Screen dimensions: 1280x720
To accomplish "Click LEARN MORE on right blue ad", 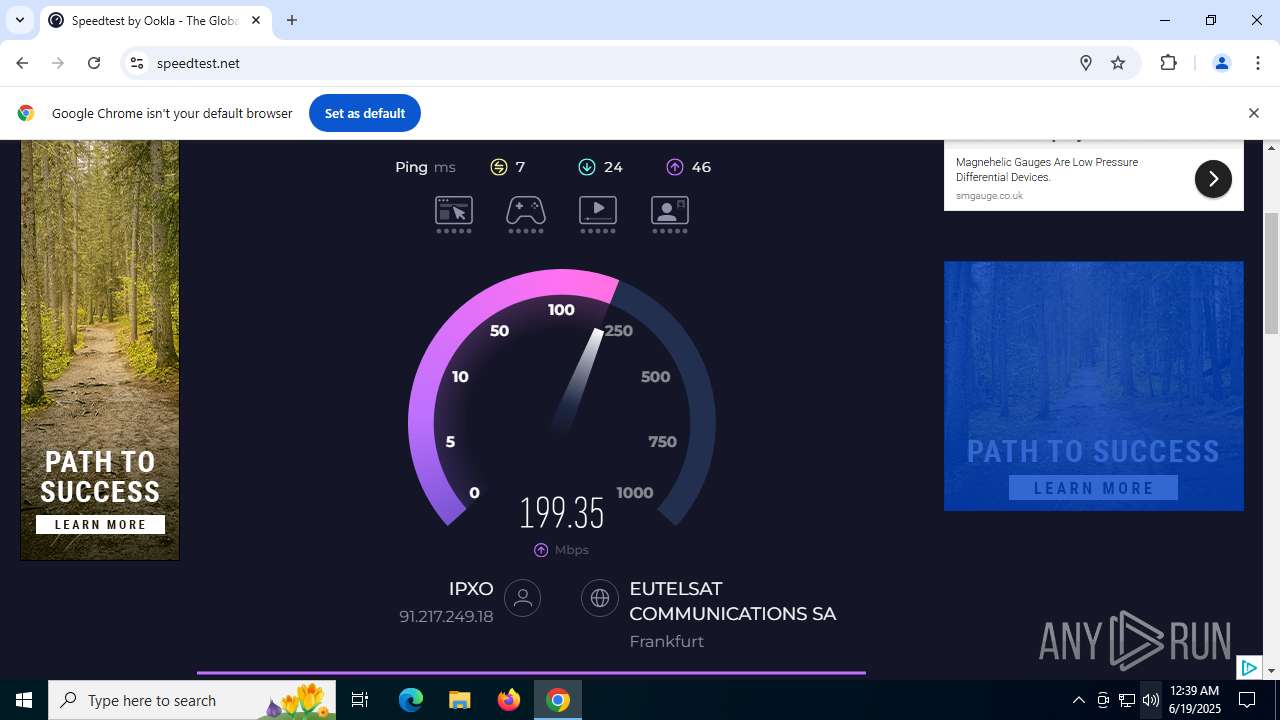I will [x=1093, y=488].
